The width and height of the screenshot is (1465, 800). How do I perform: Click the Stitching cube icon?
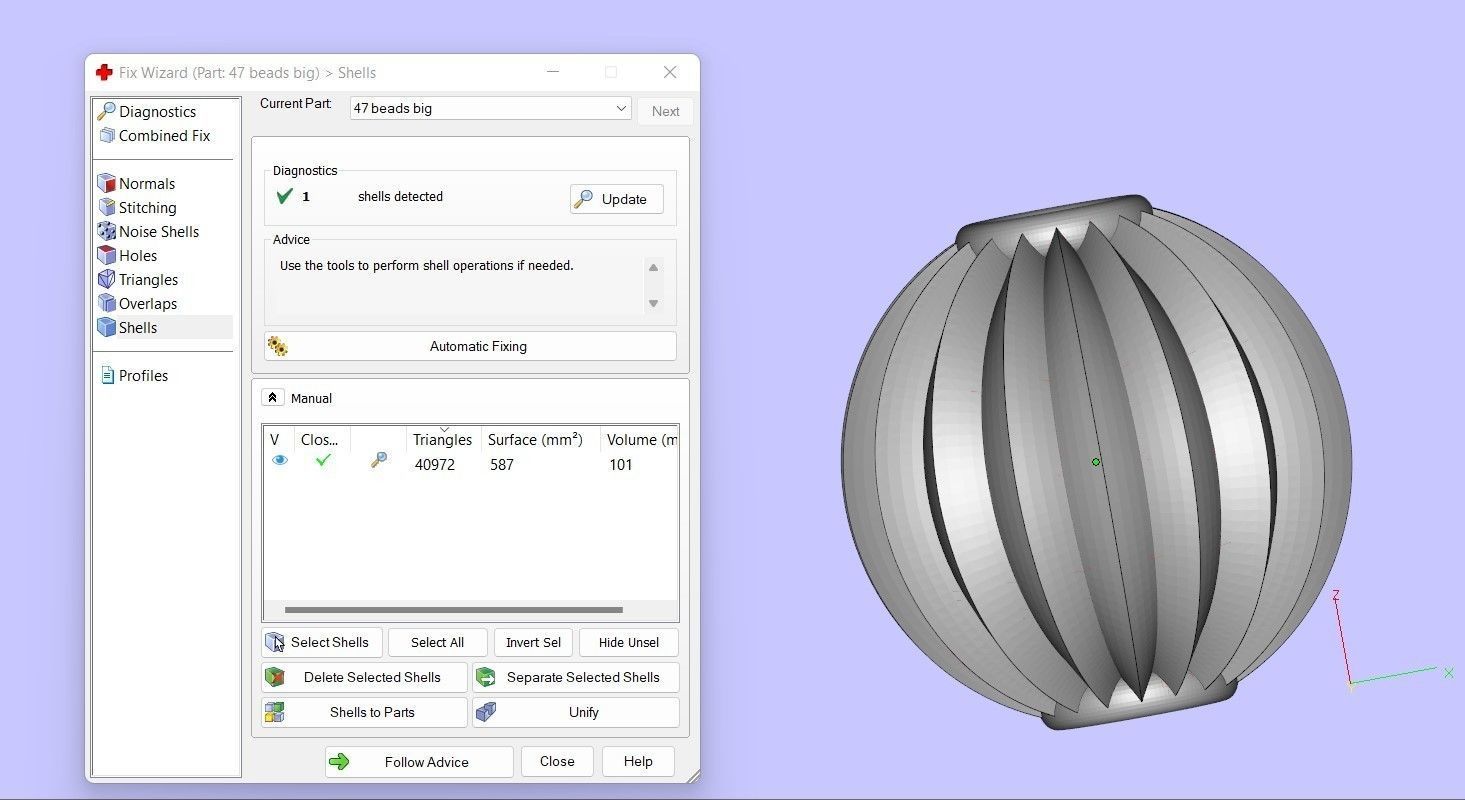pos(106,207)
